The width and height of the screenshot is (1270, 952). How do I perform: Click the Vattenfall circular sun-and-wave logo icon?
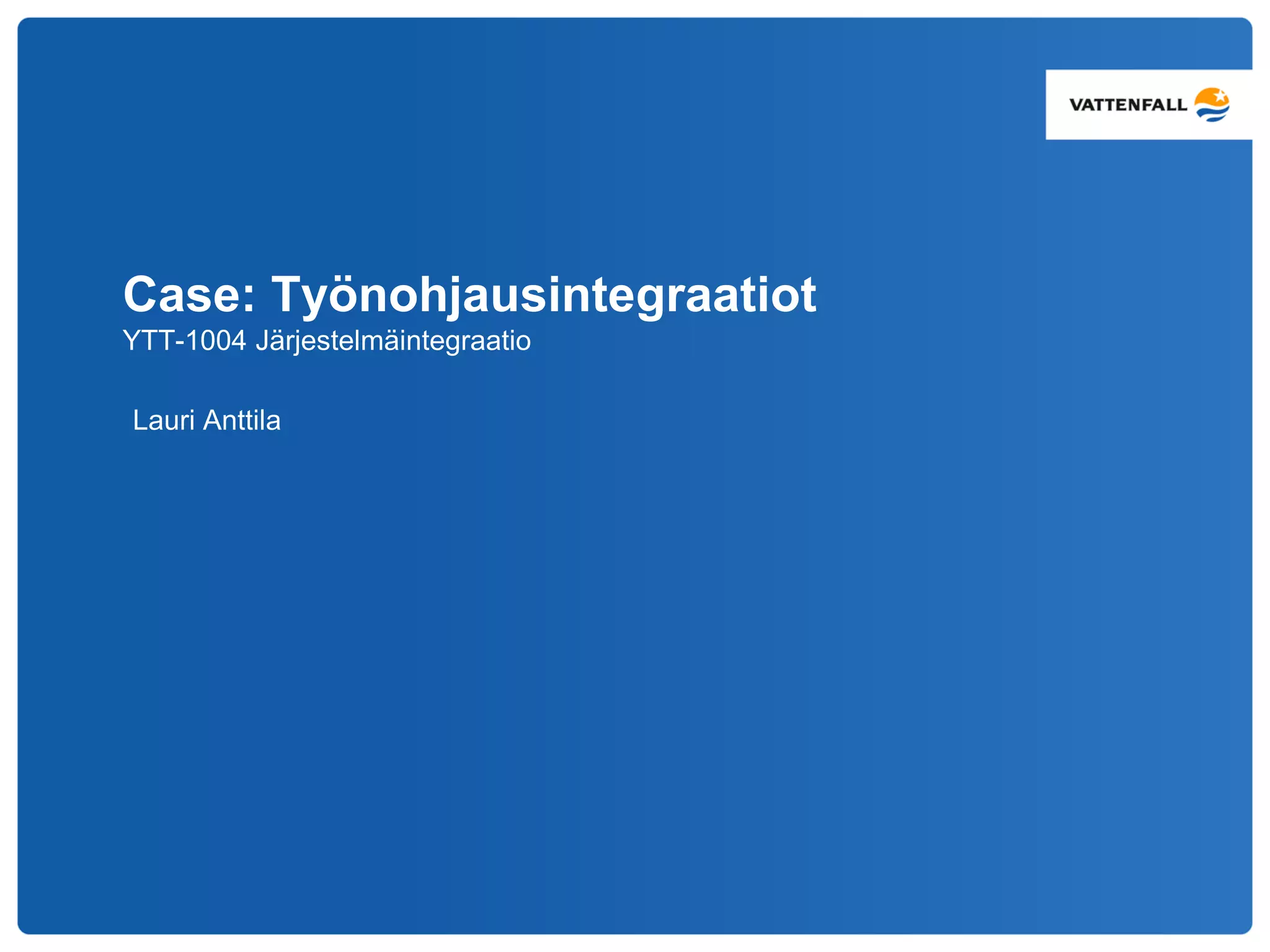(1212, 105)
